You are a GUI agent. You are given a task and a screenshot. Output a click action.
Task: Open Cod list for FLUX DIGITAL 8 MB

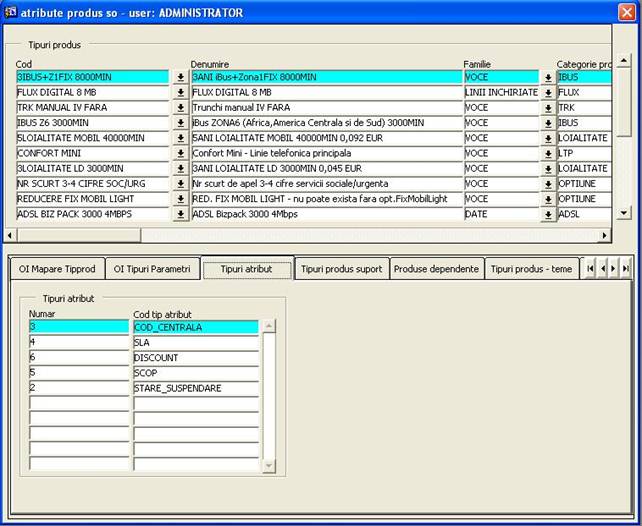(x=180, y=93)
